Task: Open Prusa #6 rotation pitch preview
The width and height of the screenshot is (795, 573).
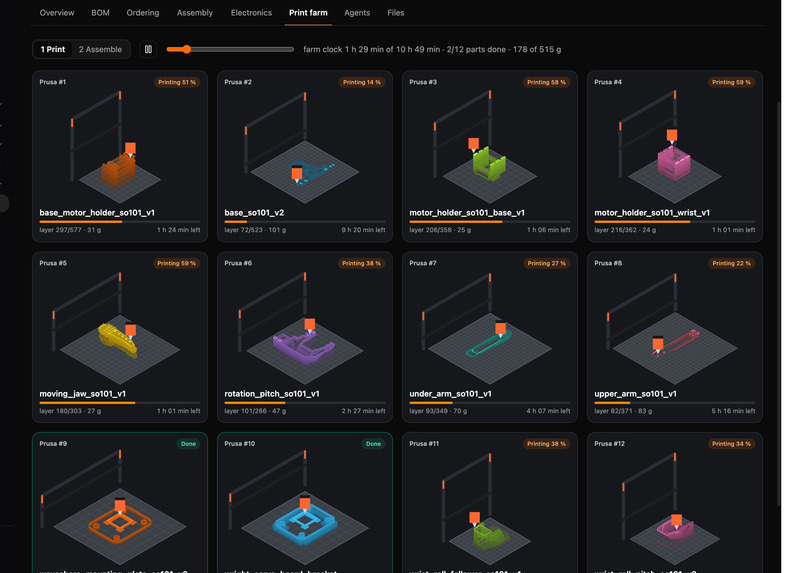Action: pyautogui.click(x=305, y=327)
